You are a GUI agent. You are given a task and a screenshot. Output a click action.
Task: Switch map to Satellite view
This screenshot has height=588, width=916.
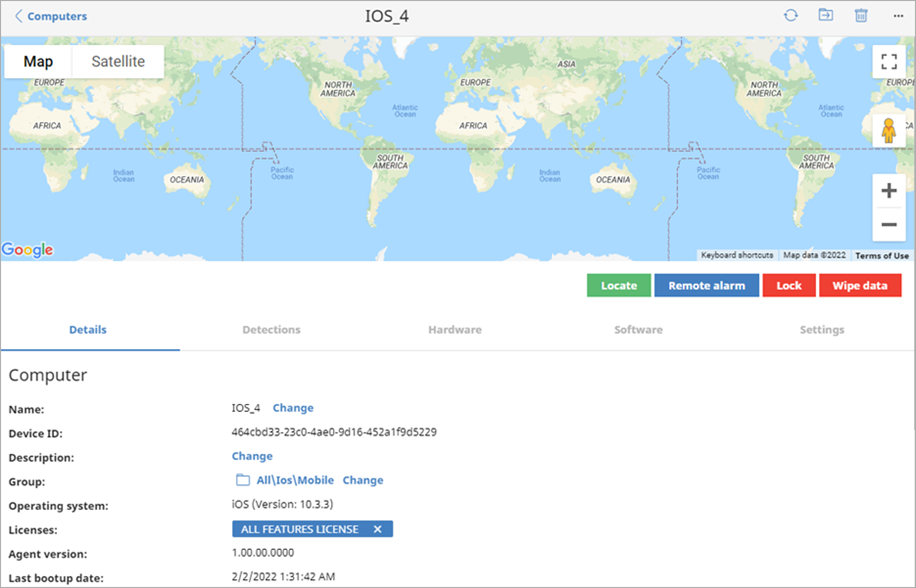(x=118, y=61)
